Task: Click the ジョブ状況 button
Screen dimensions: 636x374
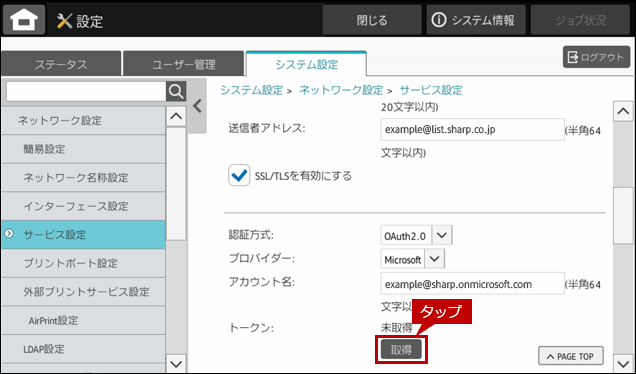Action: tap(580, 20)
